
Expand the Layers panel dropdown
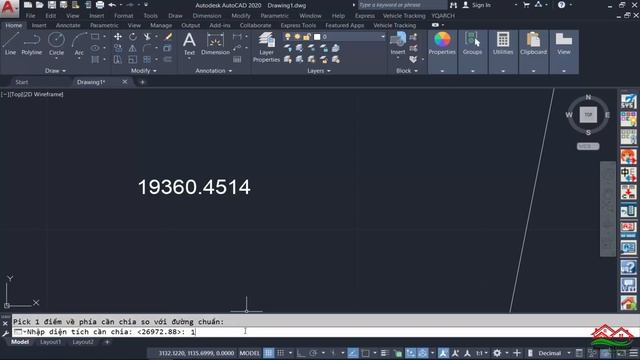(x=318, y=71)
